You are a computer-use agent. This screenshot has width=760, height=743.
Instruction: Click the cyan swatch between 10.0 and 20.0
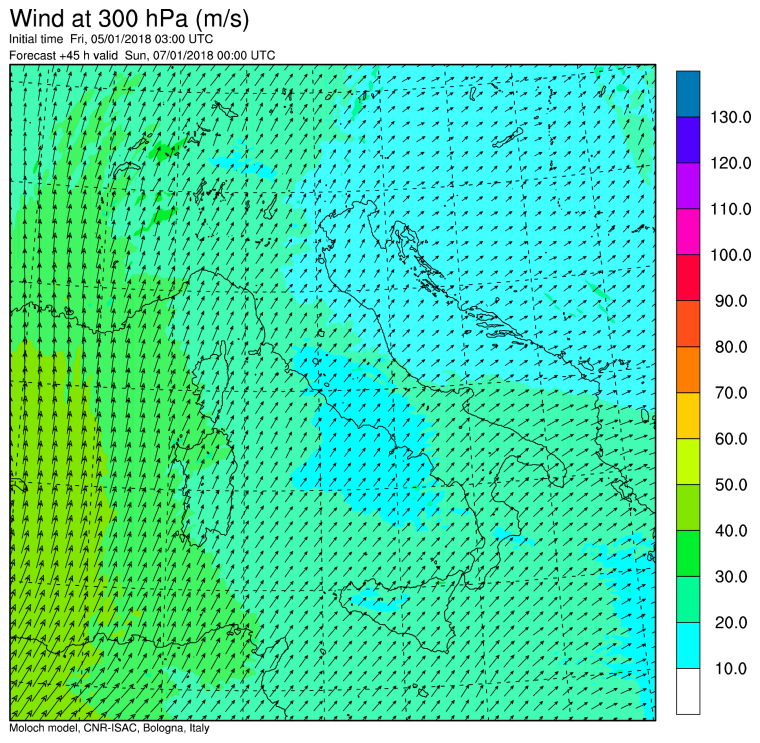tap(688, 645)
